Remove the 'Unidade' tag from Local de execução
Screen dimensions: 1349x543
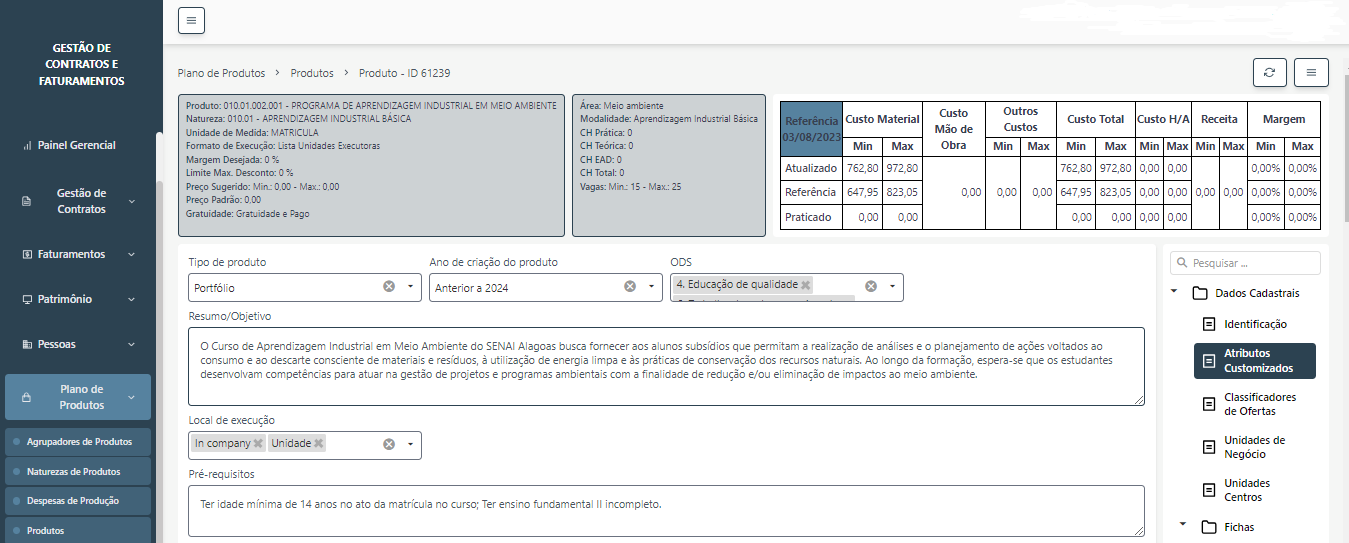click(319, 444)
